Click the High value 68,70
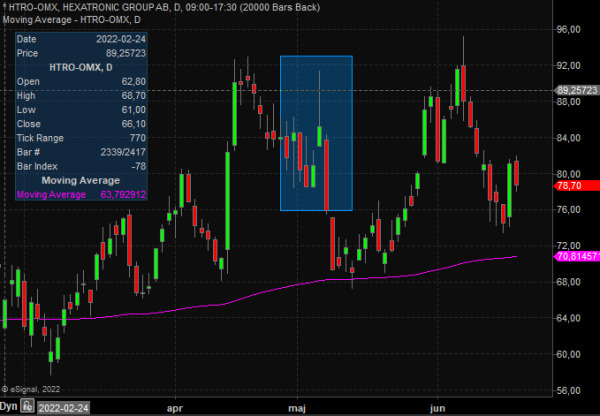Viewport: 600px width, 416px height. point(134,96)
